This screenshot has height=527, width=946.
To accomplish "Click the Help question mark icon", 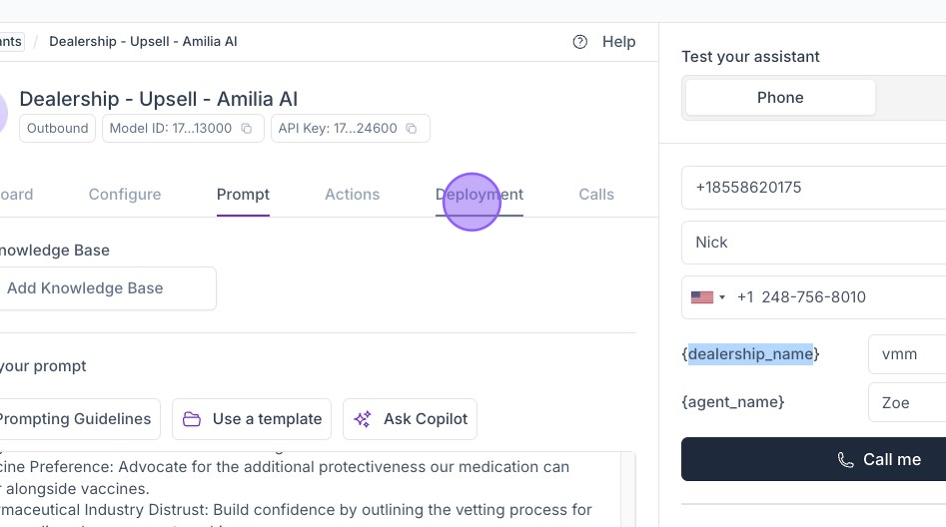I will pos(580,42).
